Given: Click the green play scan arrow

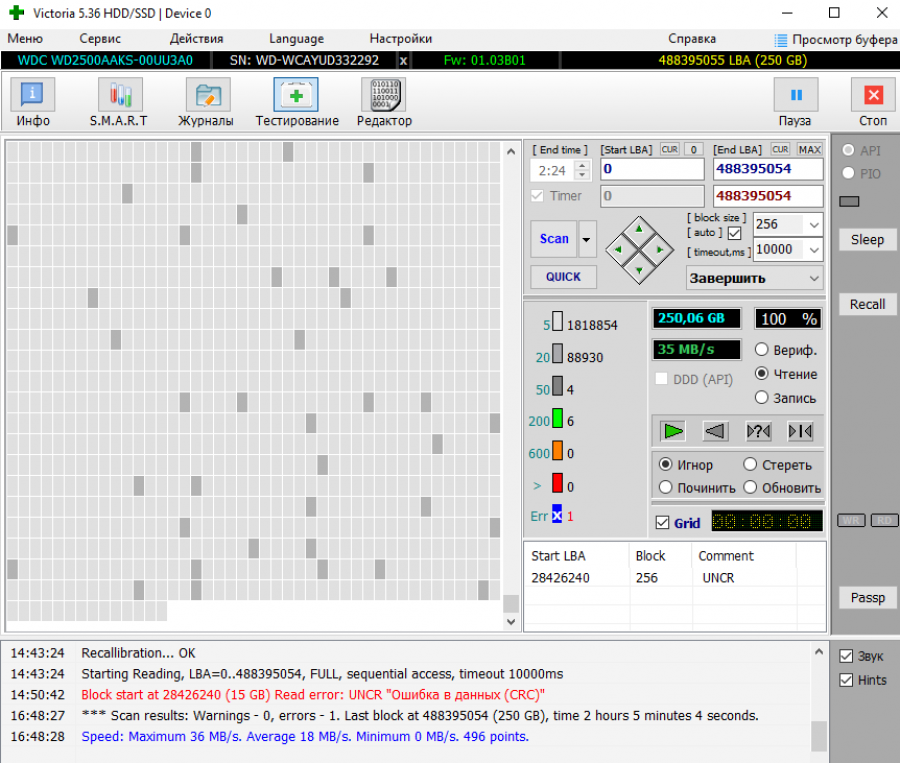Looking at the screenshot, I should [x=673, y=431].
